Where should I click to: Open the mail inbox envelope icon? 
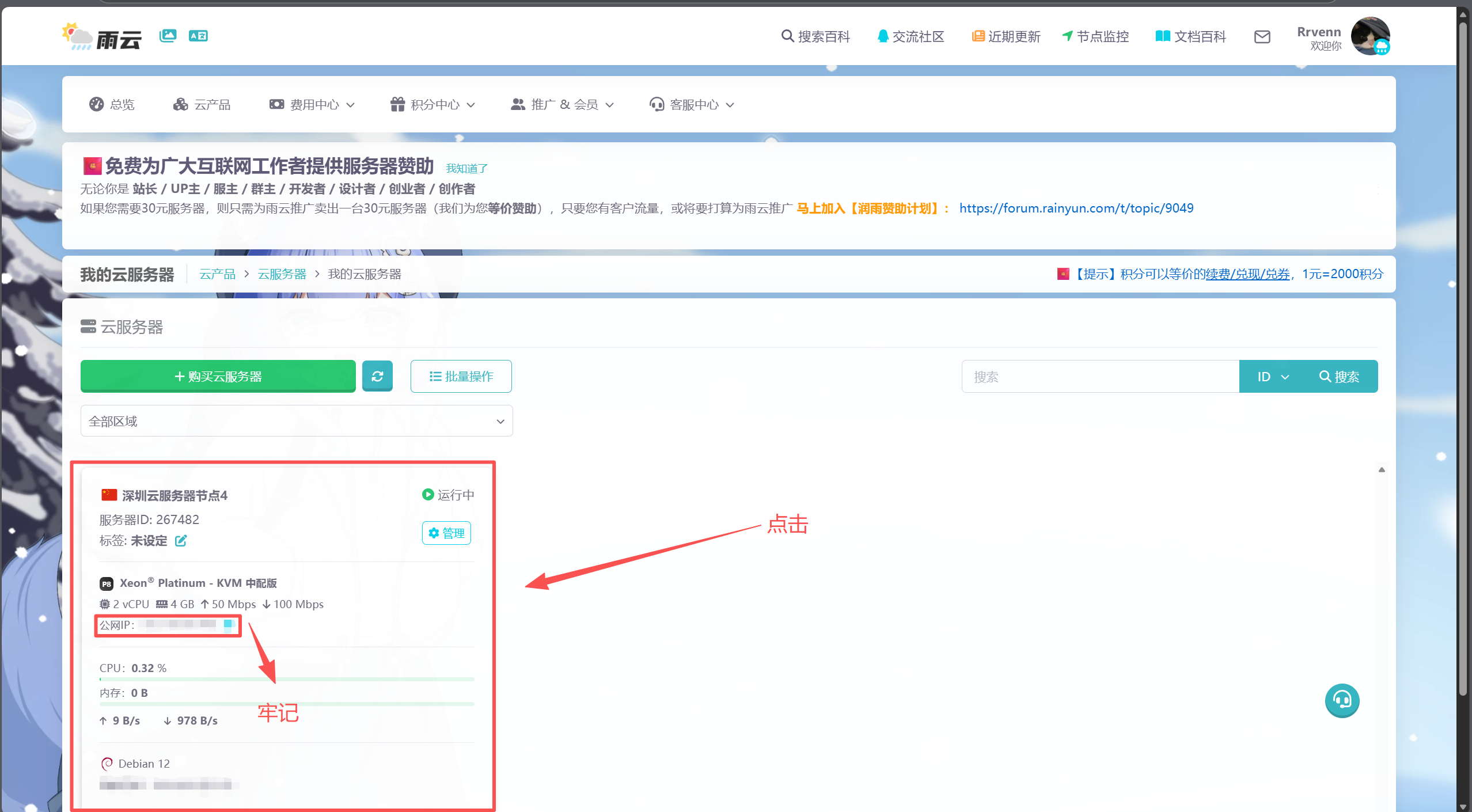1262,37
